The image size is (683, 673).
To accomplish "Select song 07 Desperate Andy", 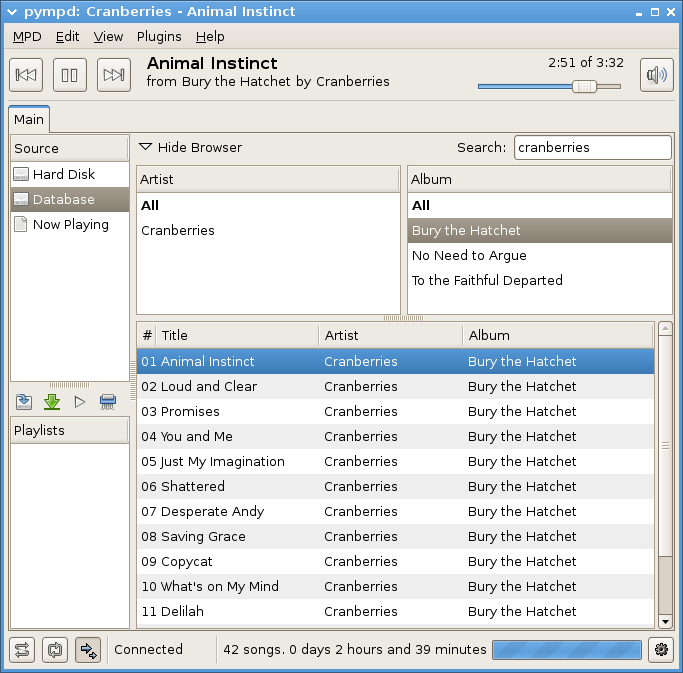I will pos(396,511).
